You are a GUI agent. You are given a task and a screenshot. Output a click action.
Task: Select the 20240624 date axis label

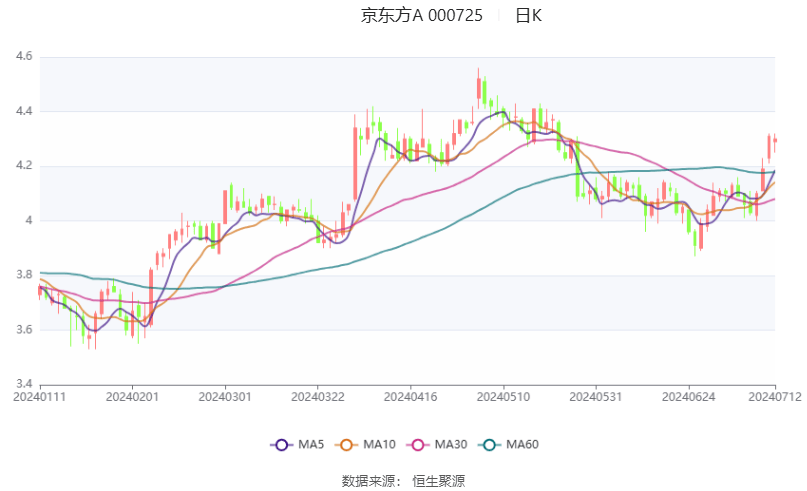pyautogui.click(x=688, y=397)
